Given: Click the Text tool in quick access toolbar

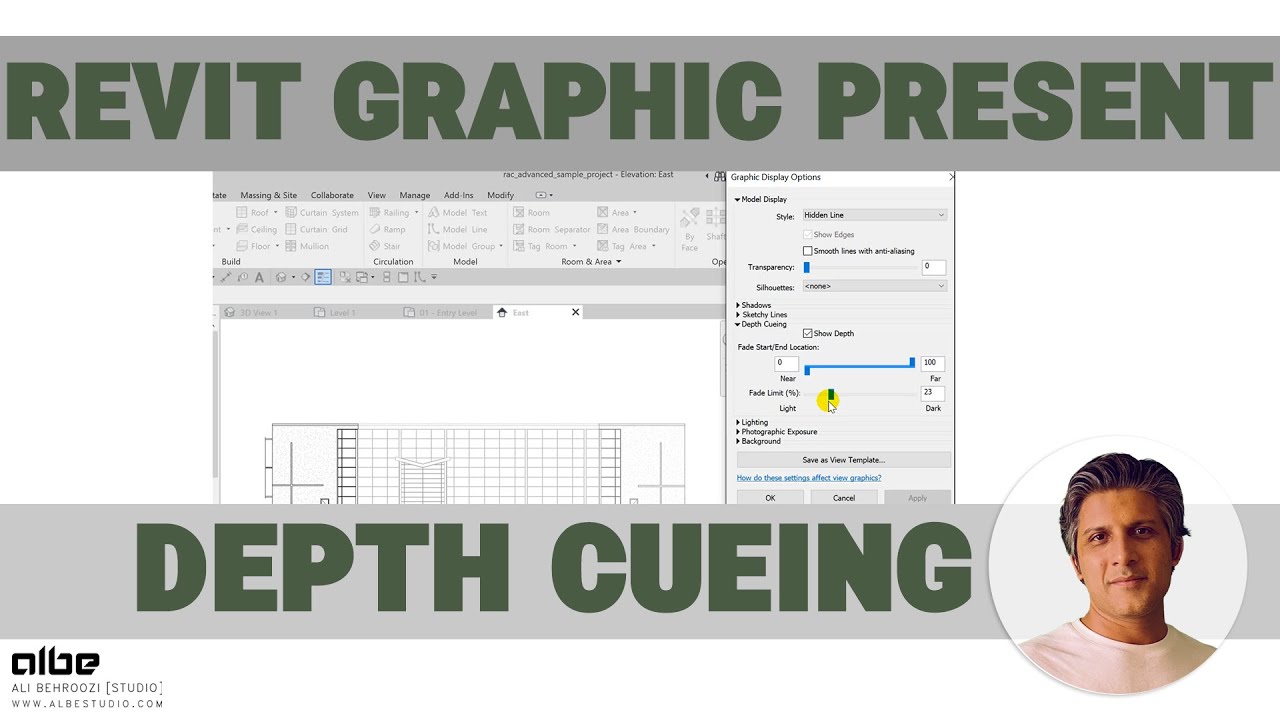Looking at the screenshot, I should [x=259, y=277].
